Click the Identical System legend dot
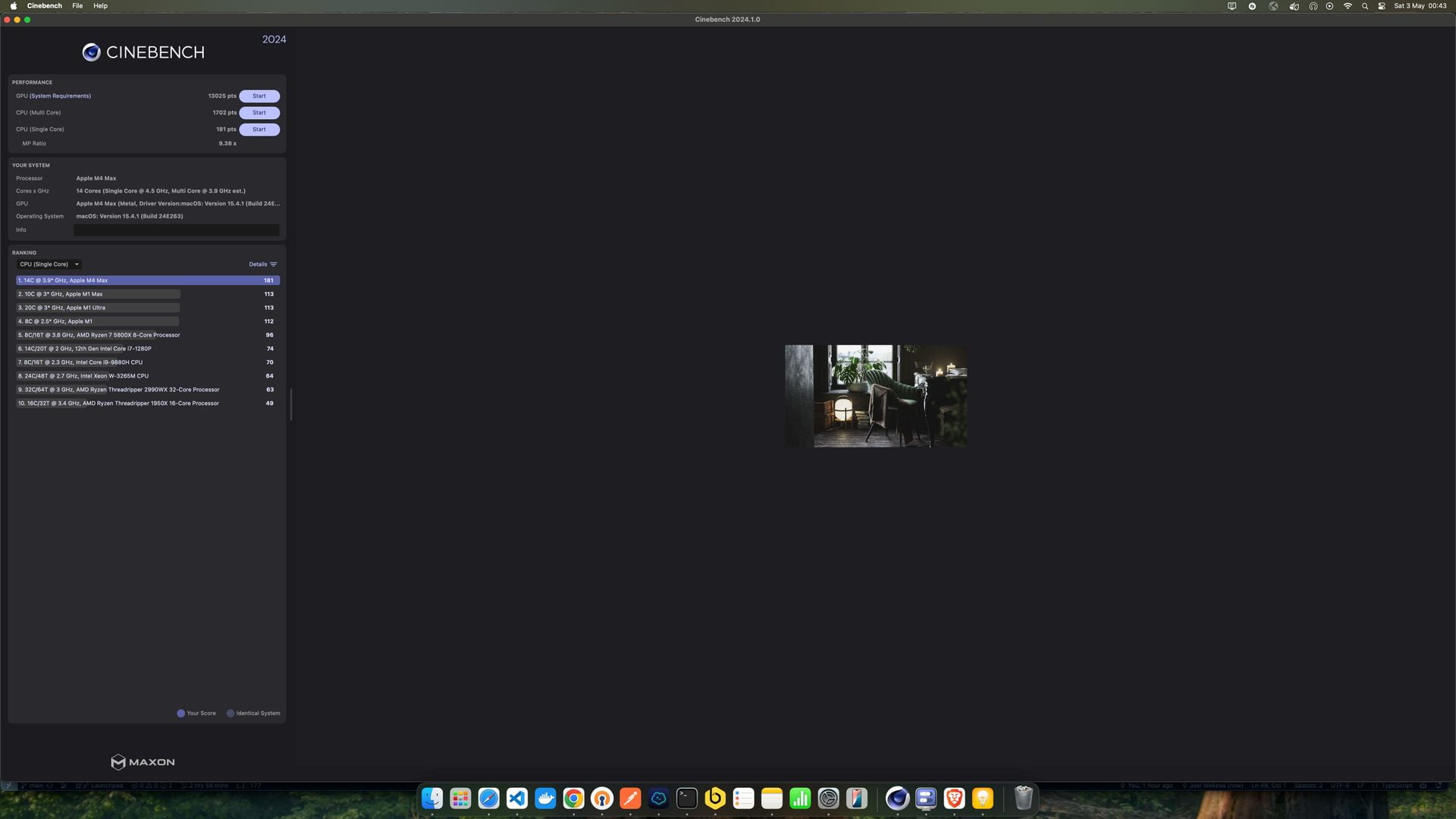 coord(231,714)
